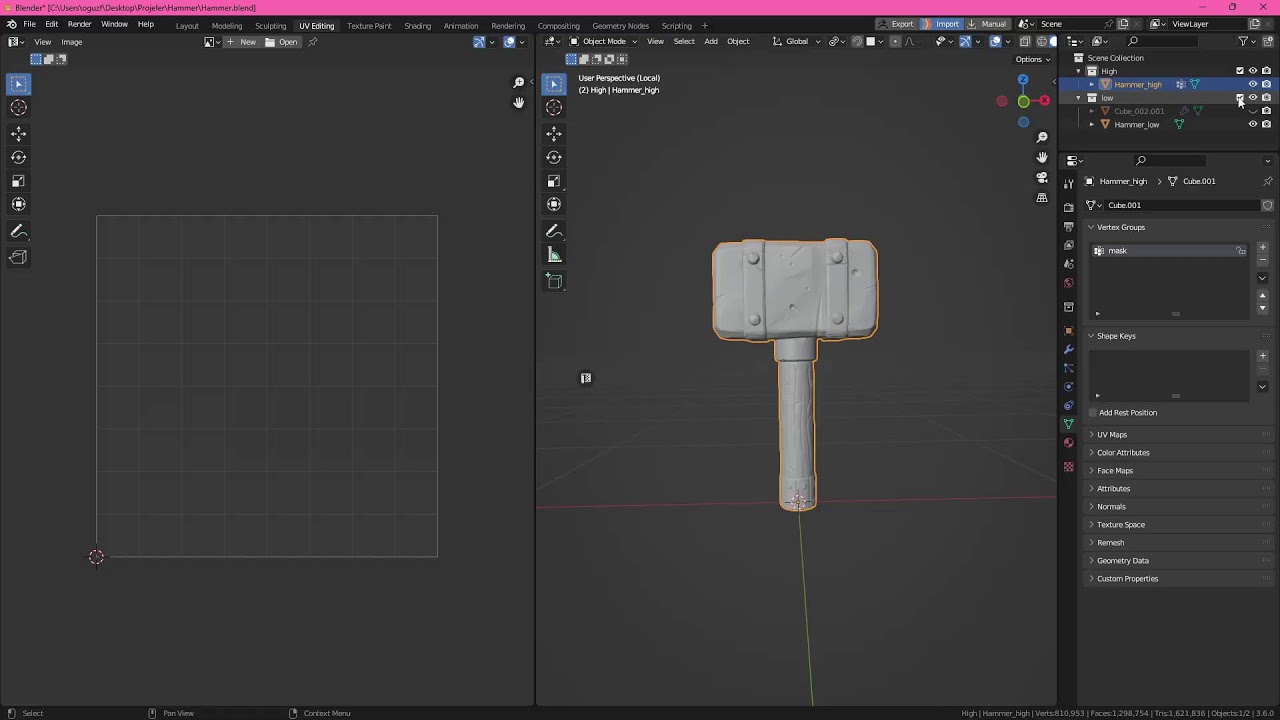The height and width of the screenshot is (720, 1280).
Task: Collapse the High collection in outliner
Action: click(1078, 71)
